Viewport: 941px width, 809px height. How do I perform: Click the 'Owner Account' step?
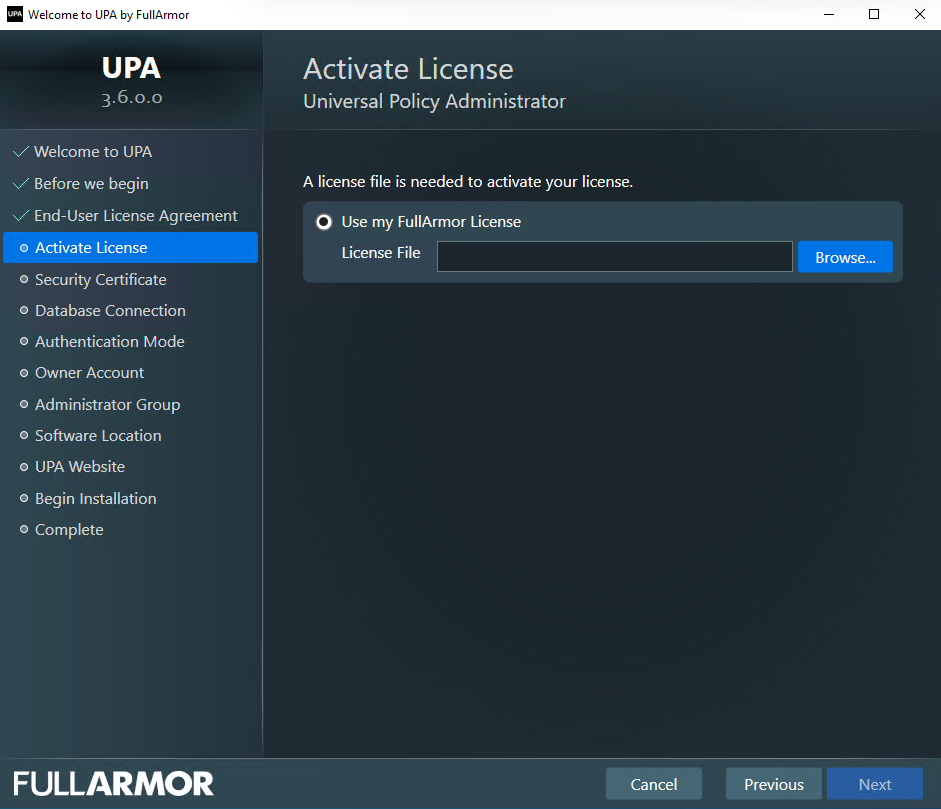(x=89, y=373)
